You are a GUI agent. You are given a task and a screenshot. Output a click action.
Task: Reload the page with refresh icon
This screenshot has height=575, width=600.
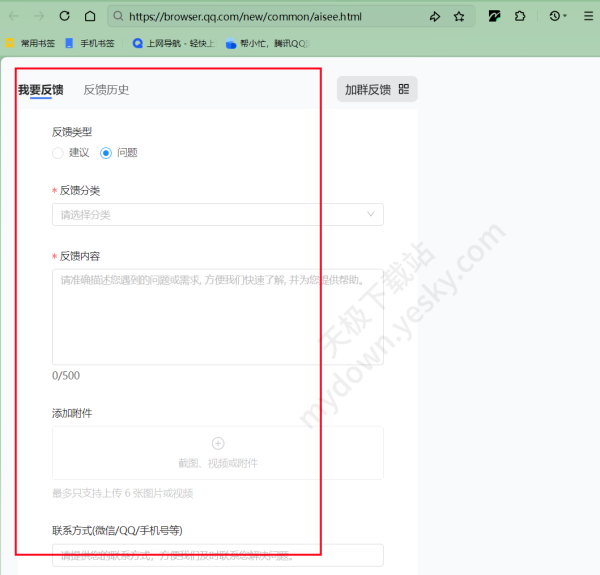(65, 17)
